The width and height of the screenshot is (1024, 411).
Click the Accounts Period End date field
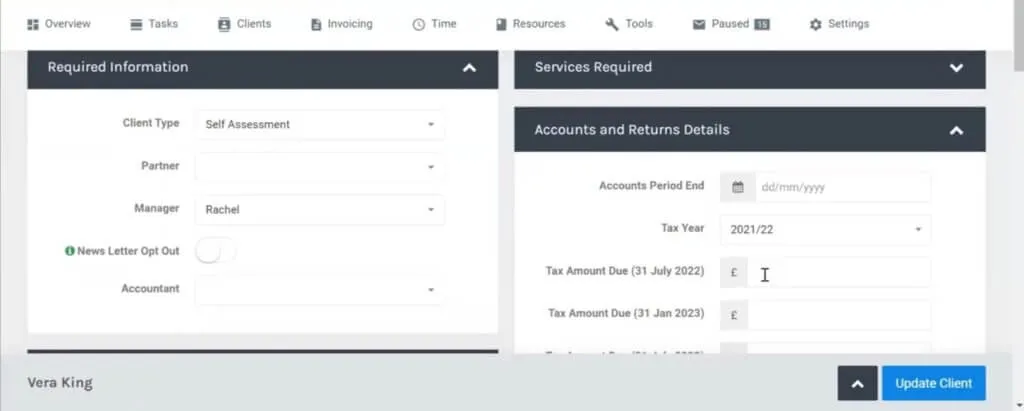click(842, 188)
